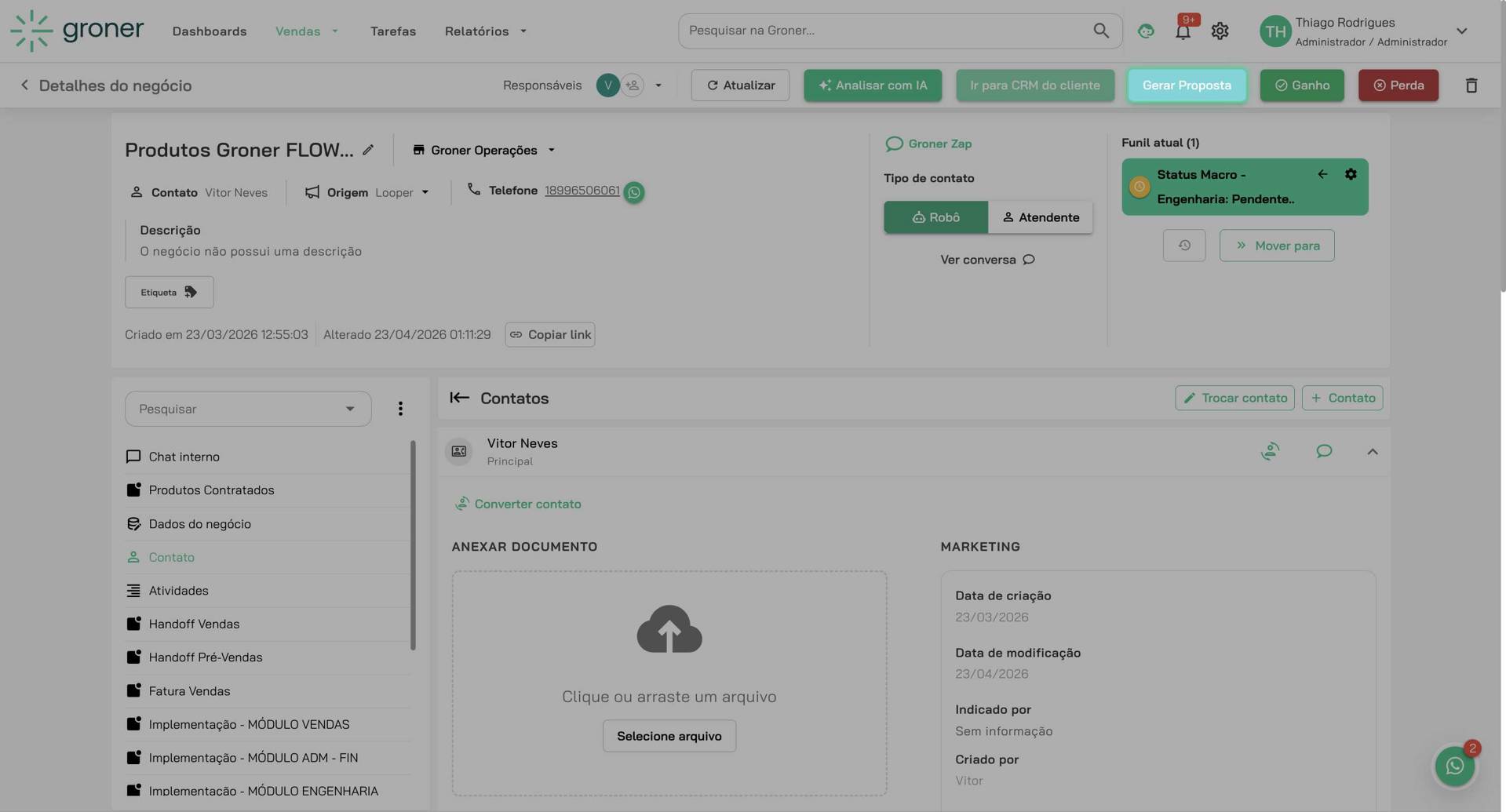Edit deal name with the pencil icon
This screenshot has height=812, width=1506.
[369, 149]
